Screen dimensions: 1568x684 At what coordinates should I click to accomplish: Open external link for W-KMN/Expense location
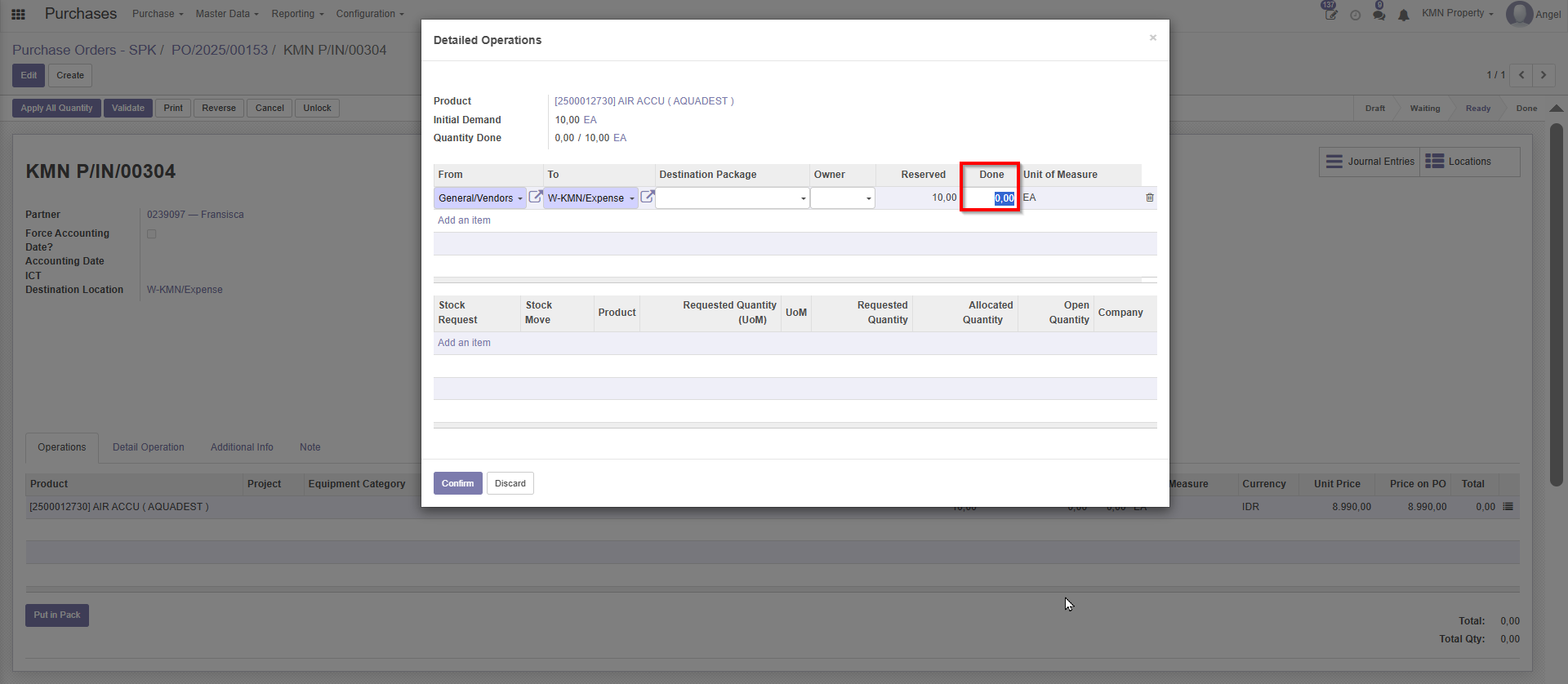[x=648, y=197]
